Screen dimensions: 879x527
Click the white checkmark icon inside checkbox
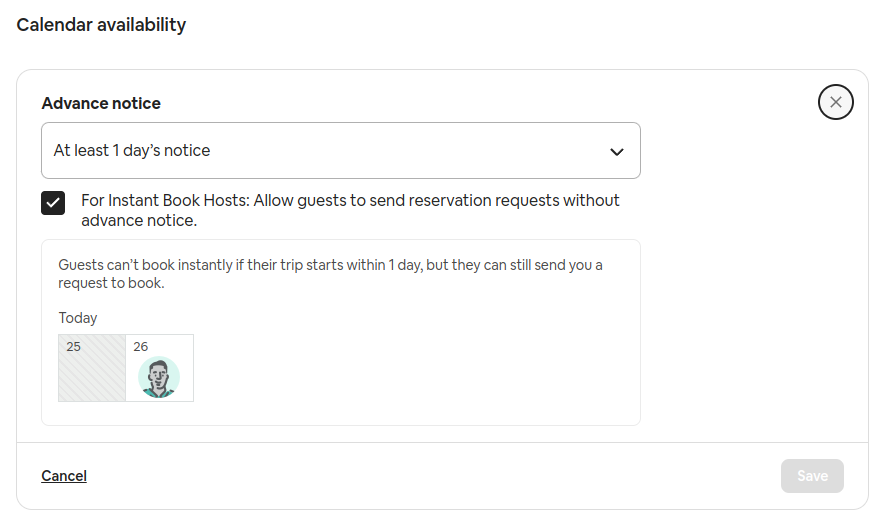(x=53, y=203)
